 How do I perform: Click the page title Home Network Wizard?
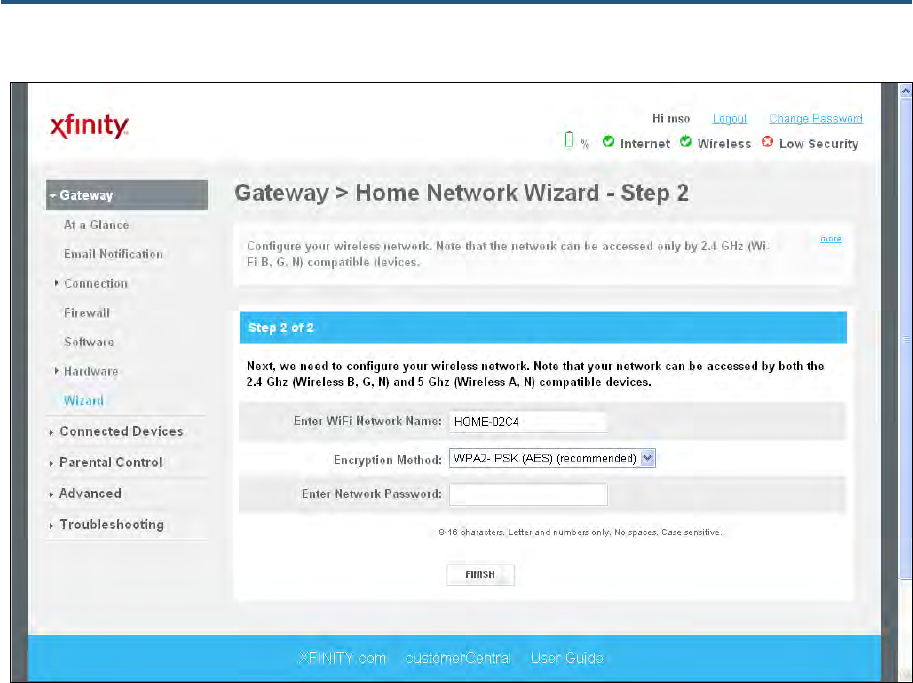[462, 193]
